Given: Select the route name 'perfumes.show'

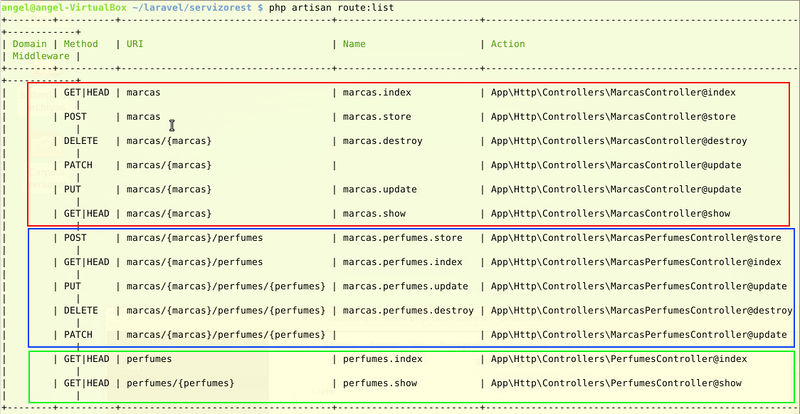Looking at the screenshot, I should [380, 383].
